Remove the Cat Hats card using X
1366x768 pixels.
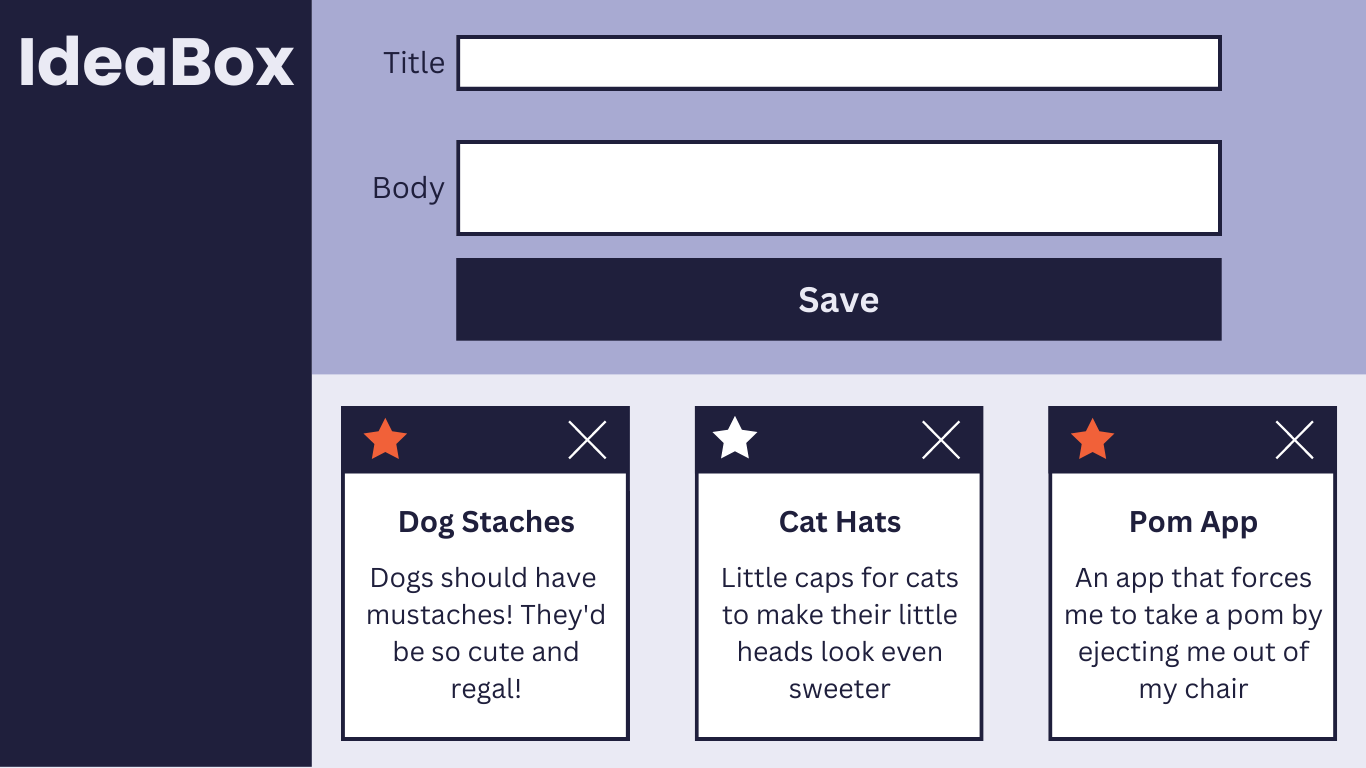tap(941, 440)
